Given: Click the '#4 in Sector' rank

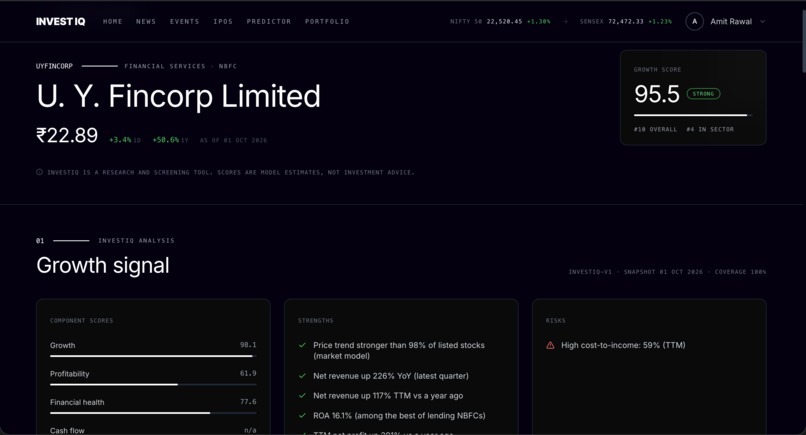Looking at the screenshot, I should tap(710, 129).
